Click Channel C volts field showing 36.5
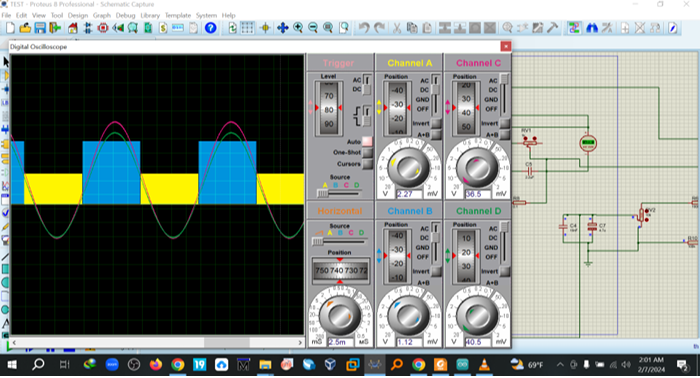 click(478, 194)
